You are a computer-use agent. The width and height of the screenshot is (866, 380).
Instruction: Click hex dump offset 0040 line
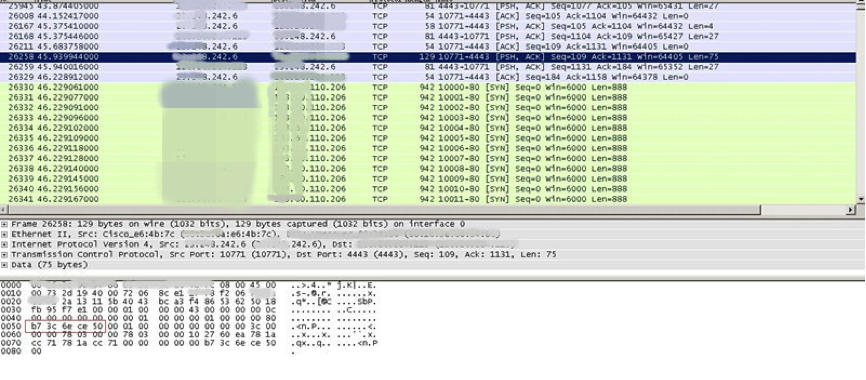188,318
